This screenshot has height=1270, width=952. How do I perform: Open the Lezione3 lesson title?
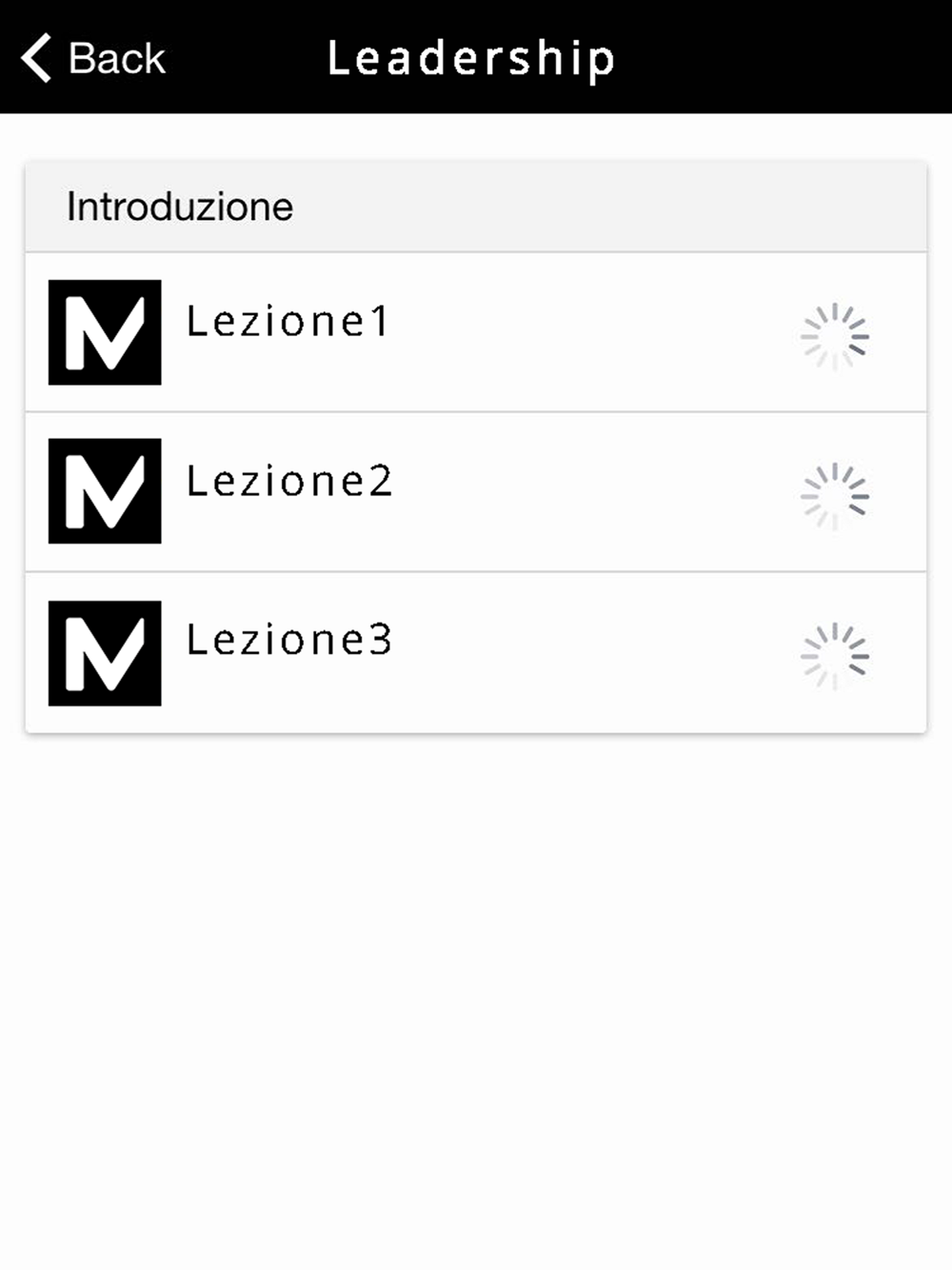pyautogui.click(x=289, y=640)
